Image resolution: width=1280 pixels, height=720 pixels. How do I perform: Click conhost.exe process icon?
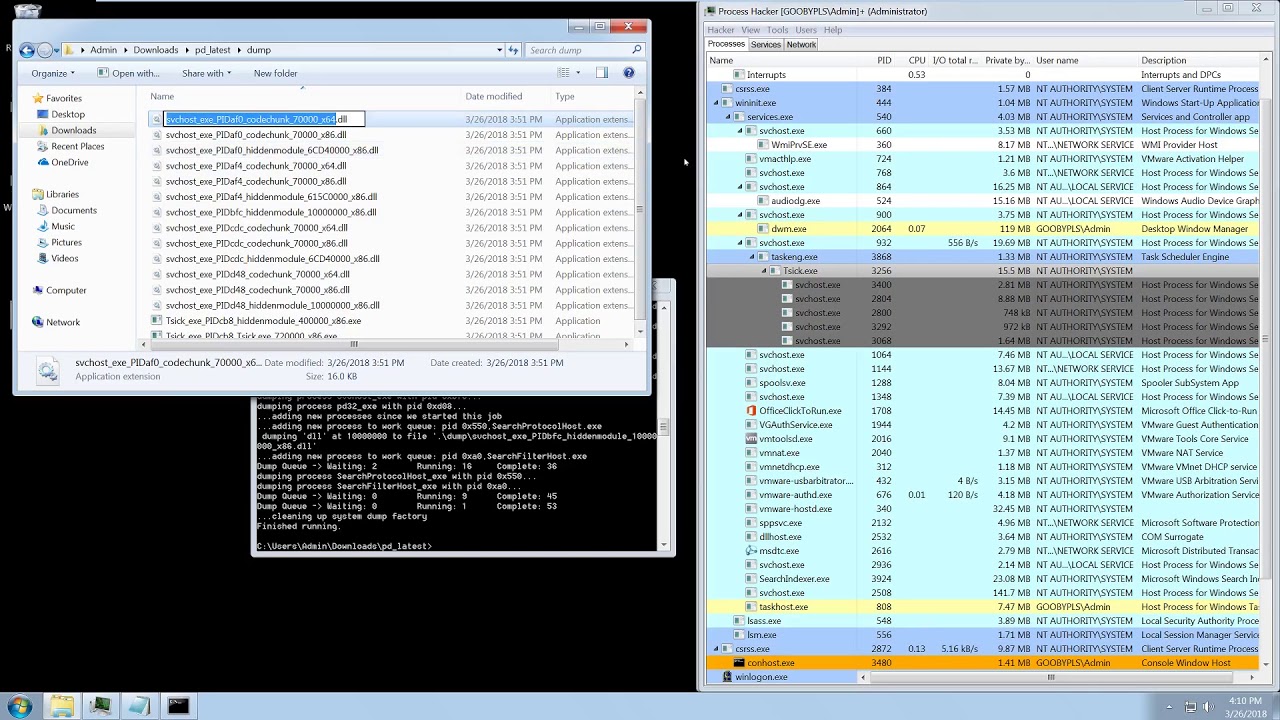tap(740, 663)
